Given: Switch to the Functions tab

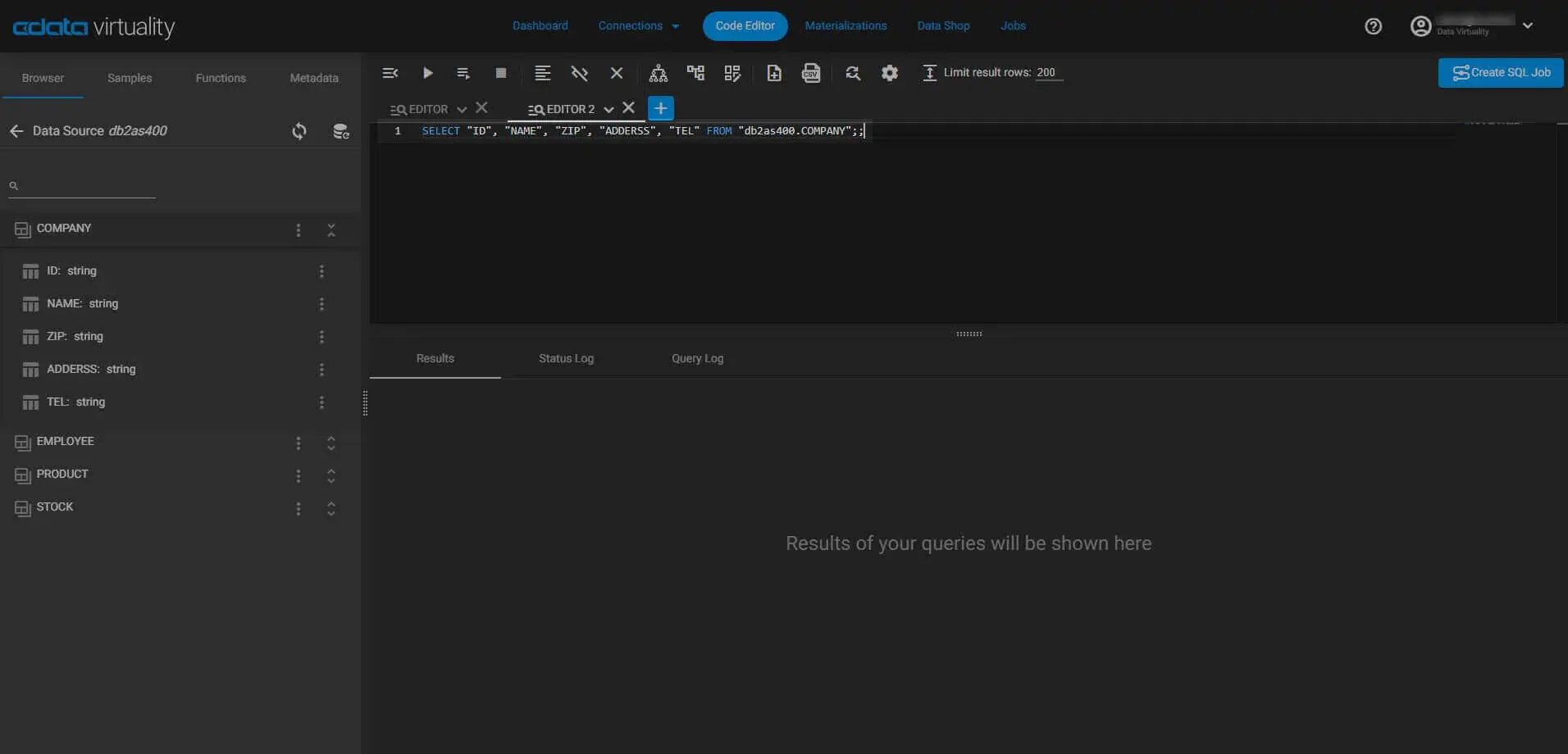Looking at the screenshot, I should 221,78.
